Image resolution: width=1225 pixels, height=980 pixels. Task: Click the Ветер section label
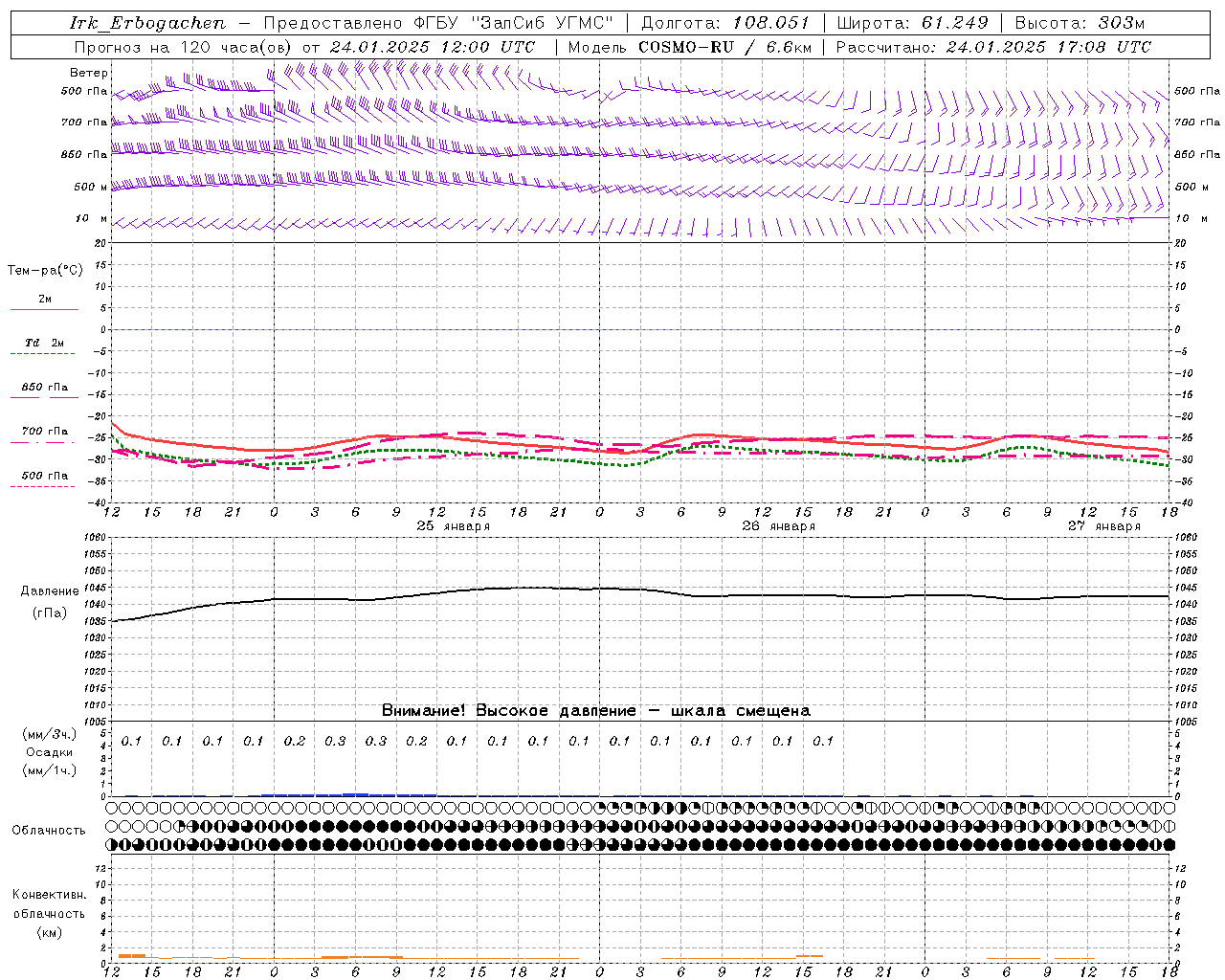[89, 73]
